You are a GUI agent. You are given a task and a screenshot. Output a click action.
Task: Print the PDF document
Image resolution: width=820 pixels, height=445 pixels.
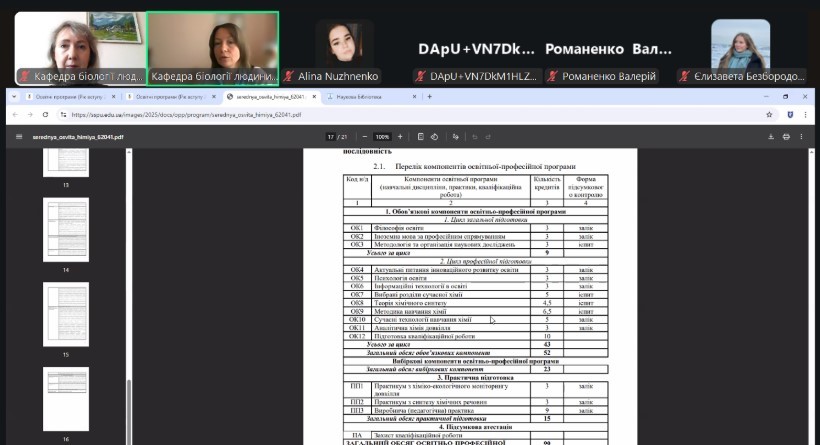point(788,137)
